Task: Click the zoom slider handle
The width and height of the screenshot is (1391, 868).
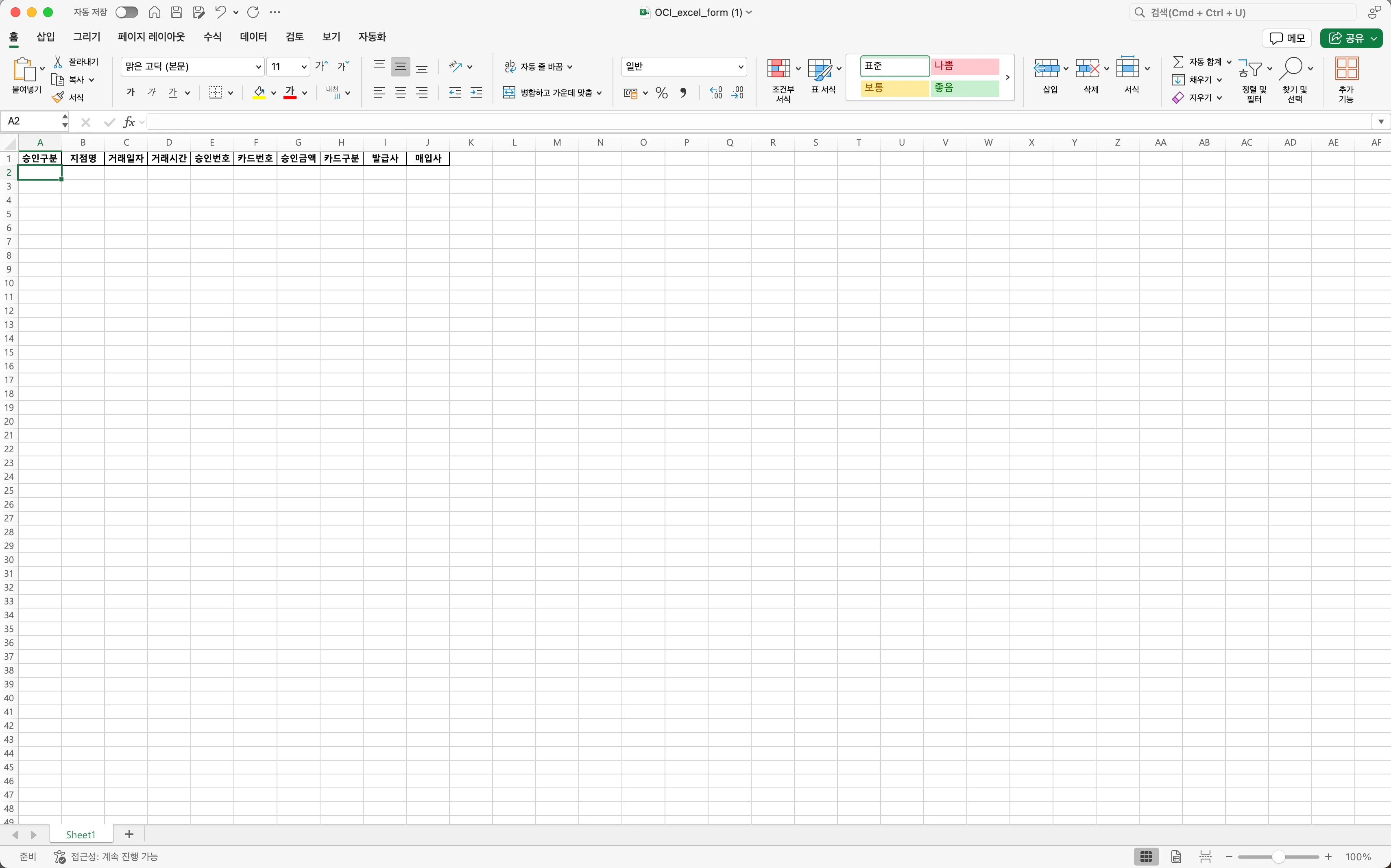Action: pyautogui.click(x=1278, y=857)
